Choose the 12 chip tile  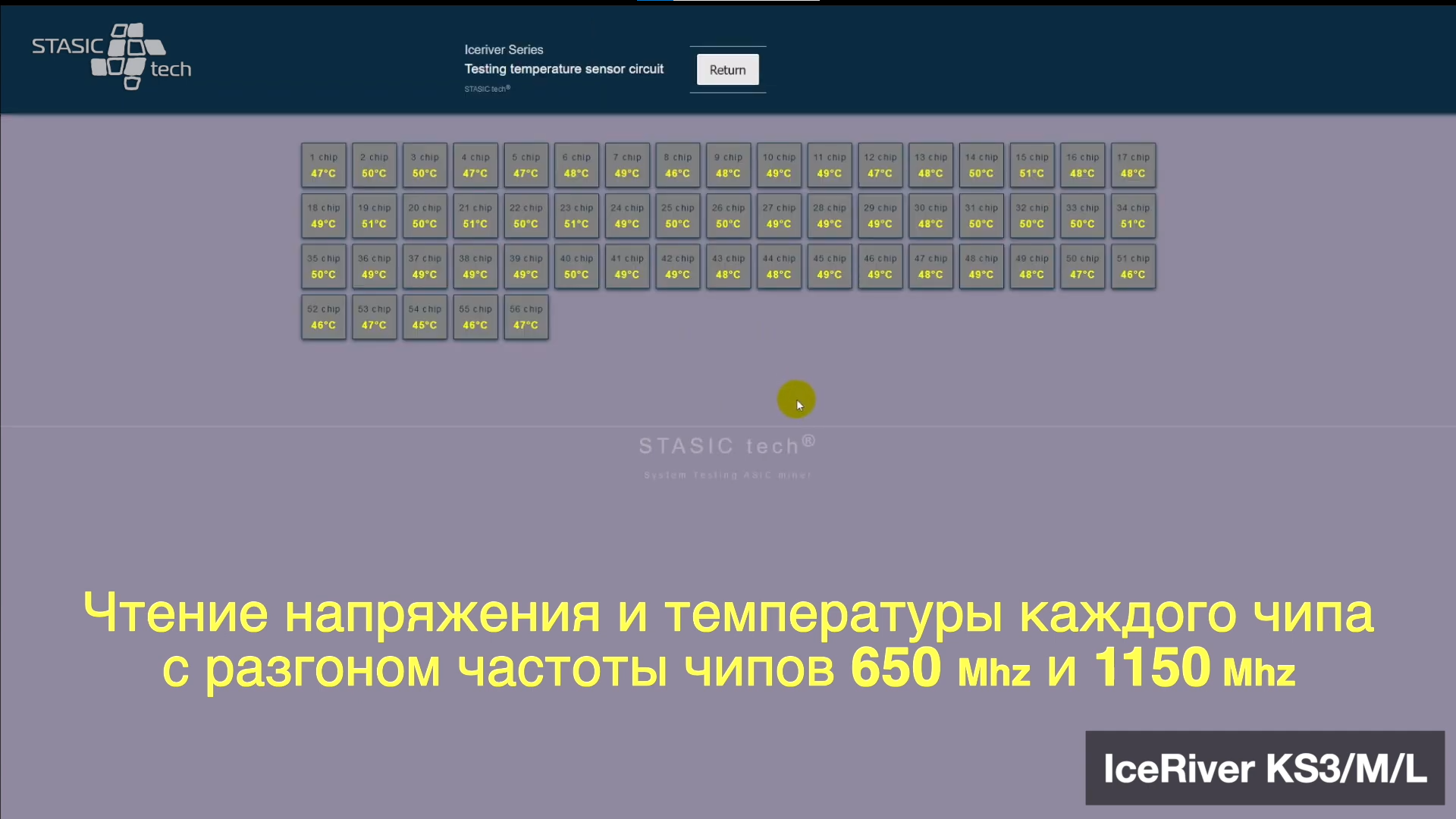[x=880, y=165]
